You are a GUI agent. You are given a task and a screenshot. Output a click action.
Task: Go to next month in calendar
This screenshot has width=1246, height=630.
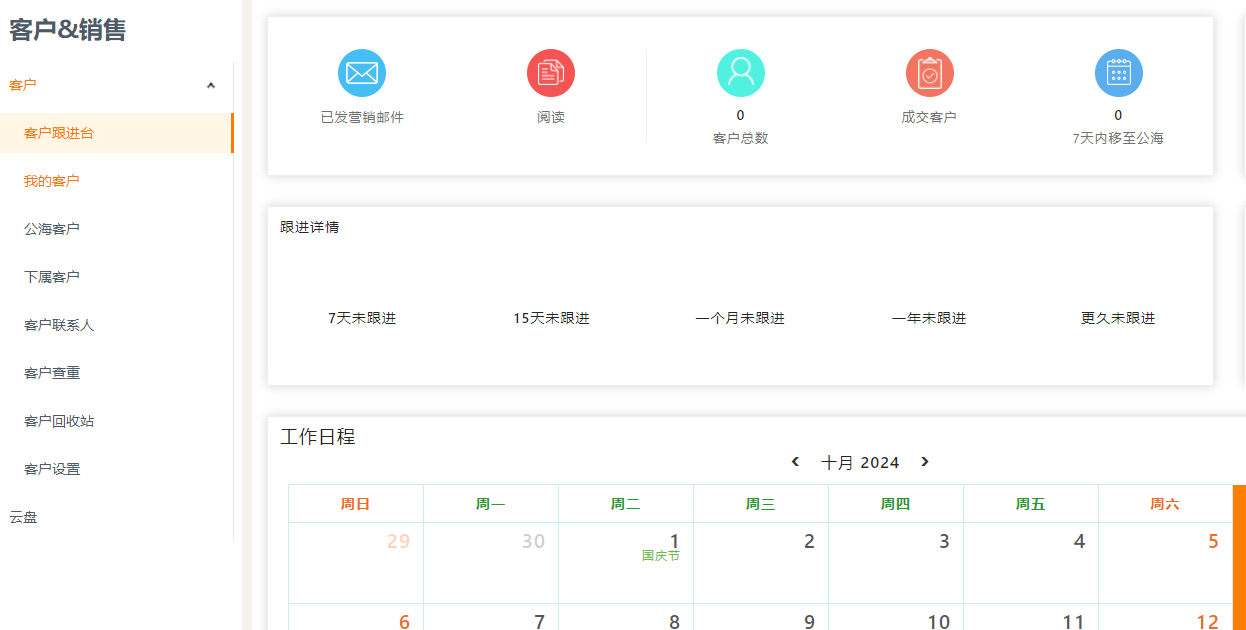(925, 462)
